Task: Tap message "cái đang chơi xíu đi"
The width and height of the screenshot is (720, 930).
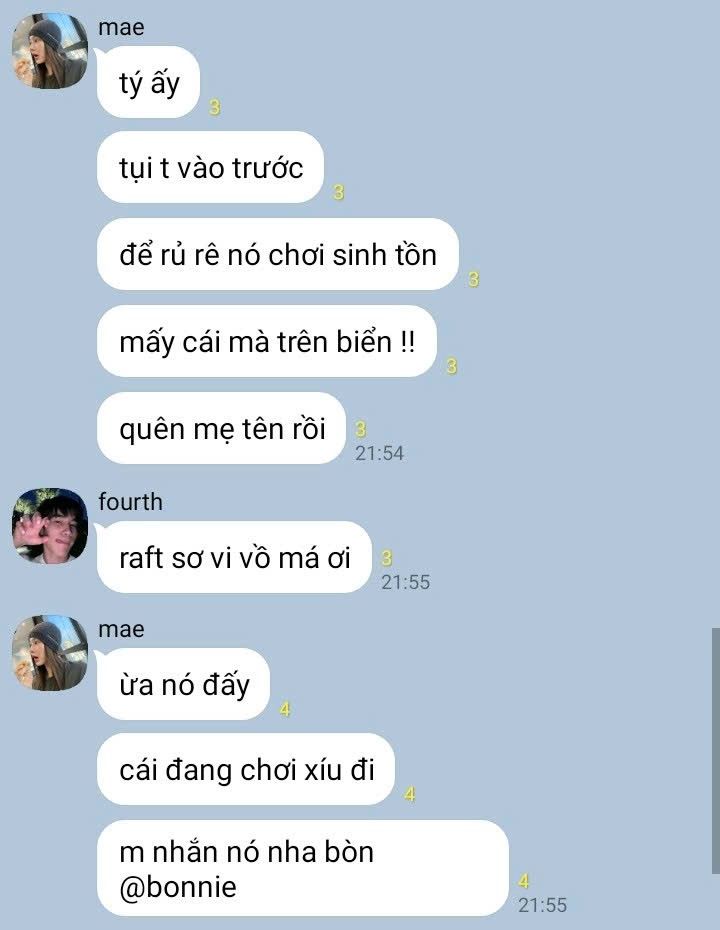Action: pyautogui.click(x=246, y=769)
